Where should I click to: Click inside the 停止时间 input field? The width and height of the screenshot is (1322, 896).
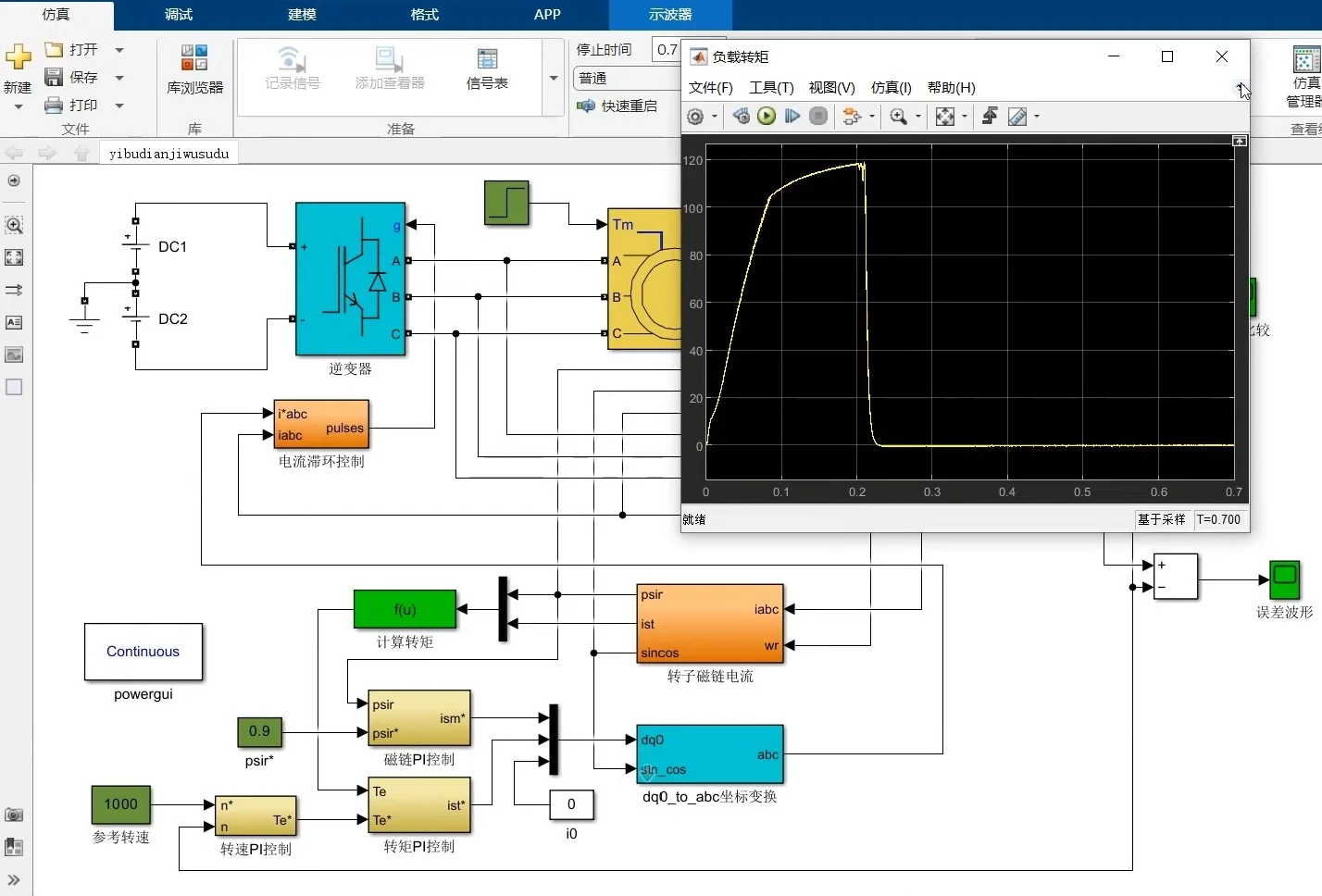[668, 49]
